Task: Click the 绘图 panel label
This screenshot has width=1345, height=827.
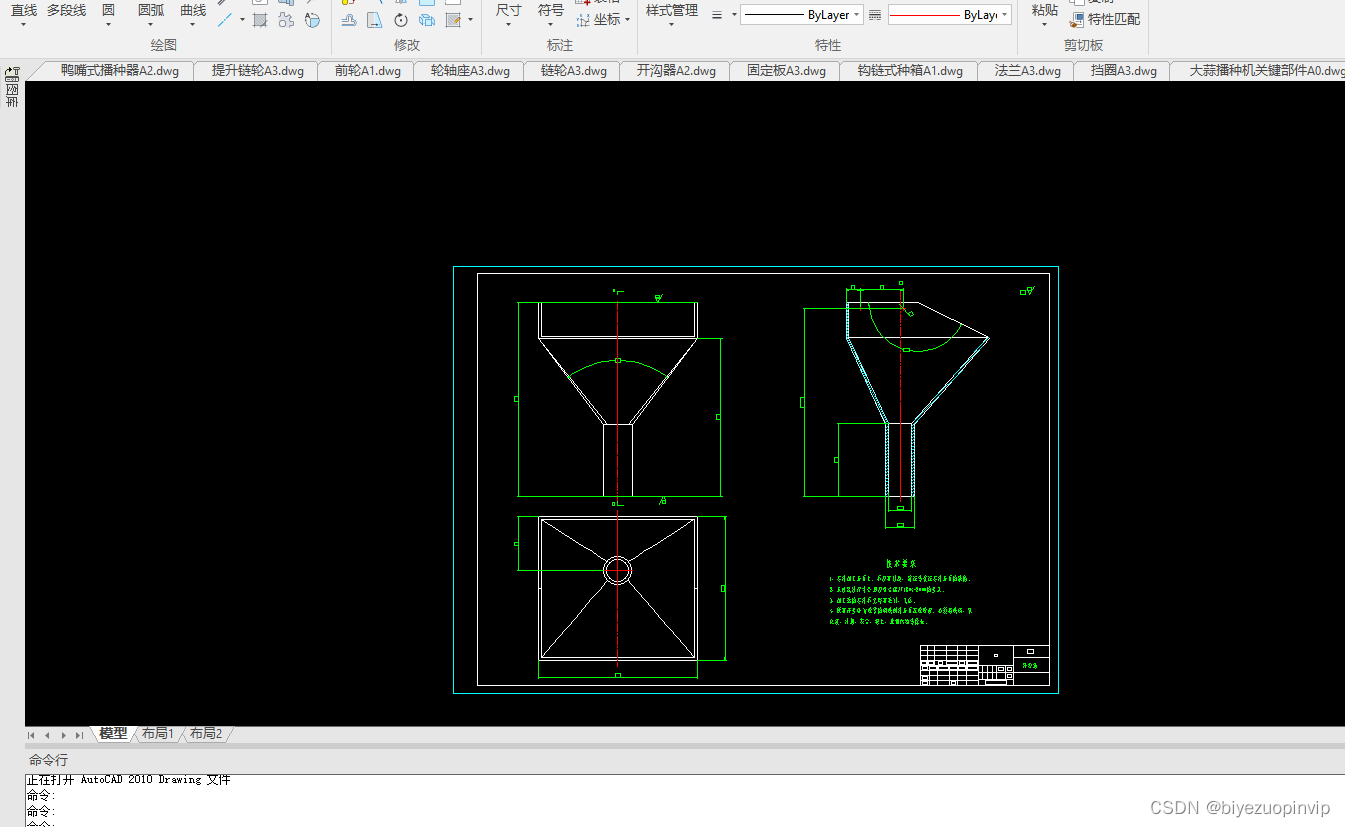Action: 164,45
